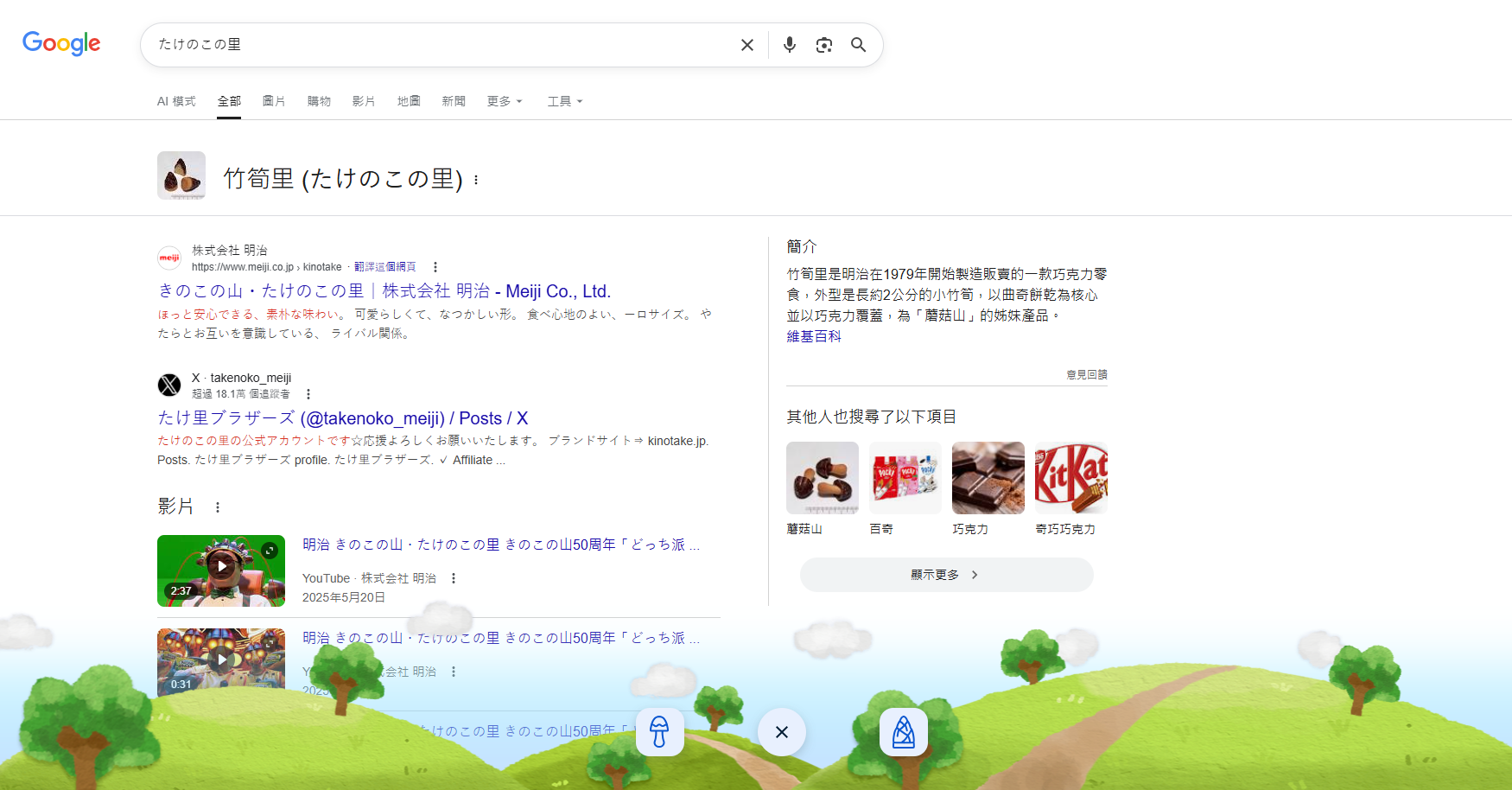Click the mushroom easter egg button at bottom
1512x790 pixels.
pos(659,732)
